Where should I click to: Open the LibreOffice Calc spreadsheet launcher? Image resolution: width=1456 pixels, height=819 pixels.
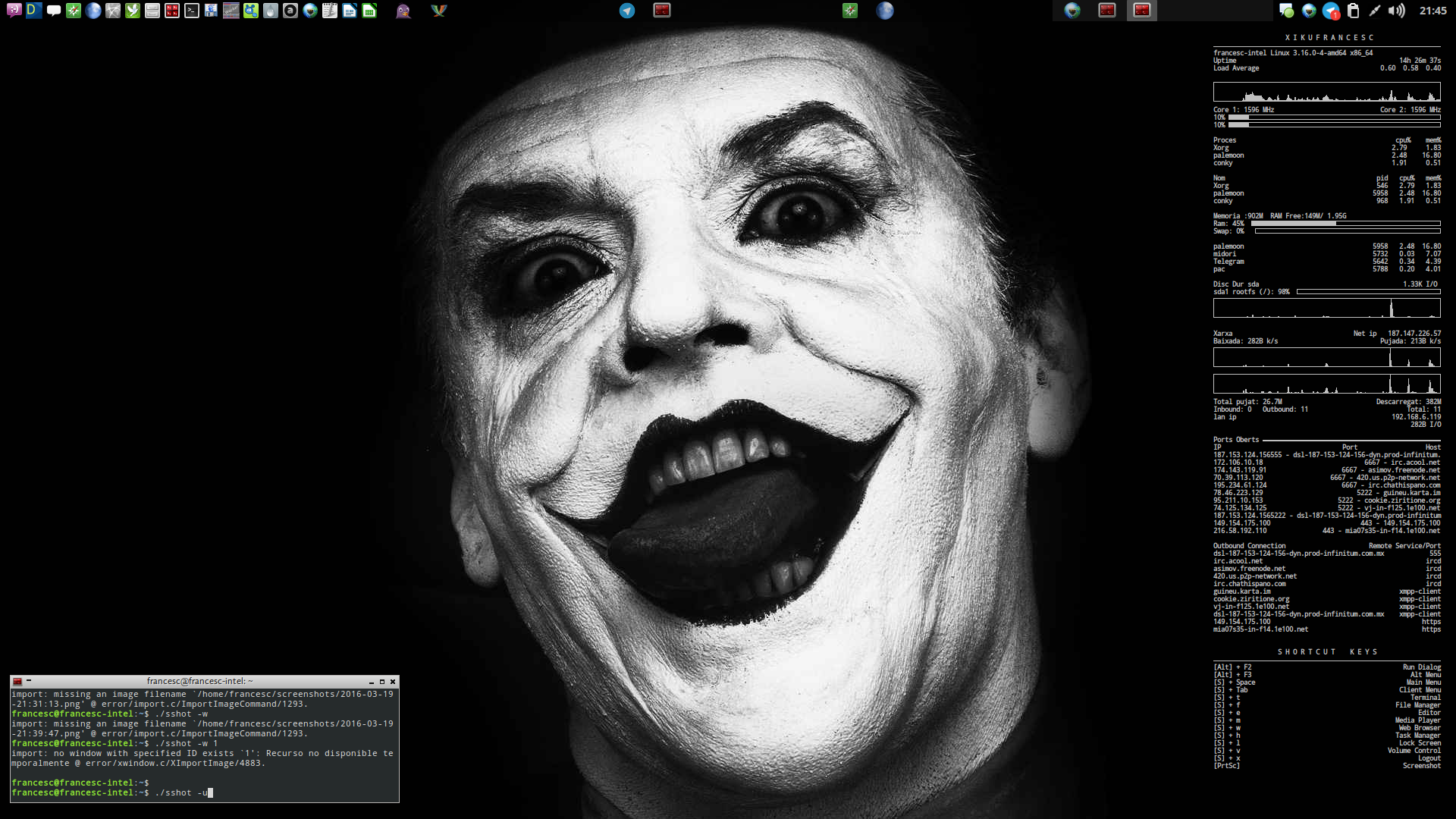[369, 11]
